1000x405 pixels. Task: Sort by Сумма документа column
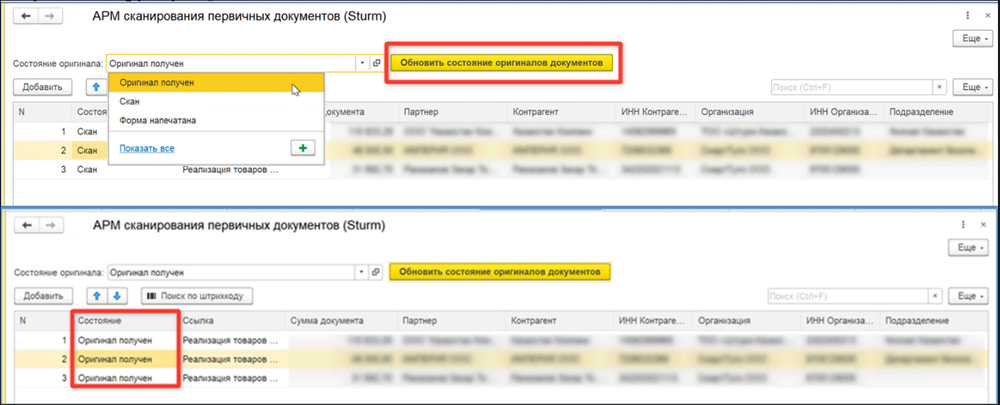pyautogui.click(x=341, y=321)
